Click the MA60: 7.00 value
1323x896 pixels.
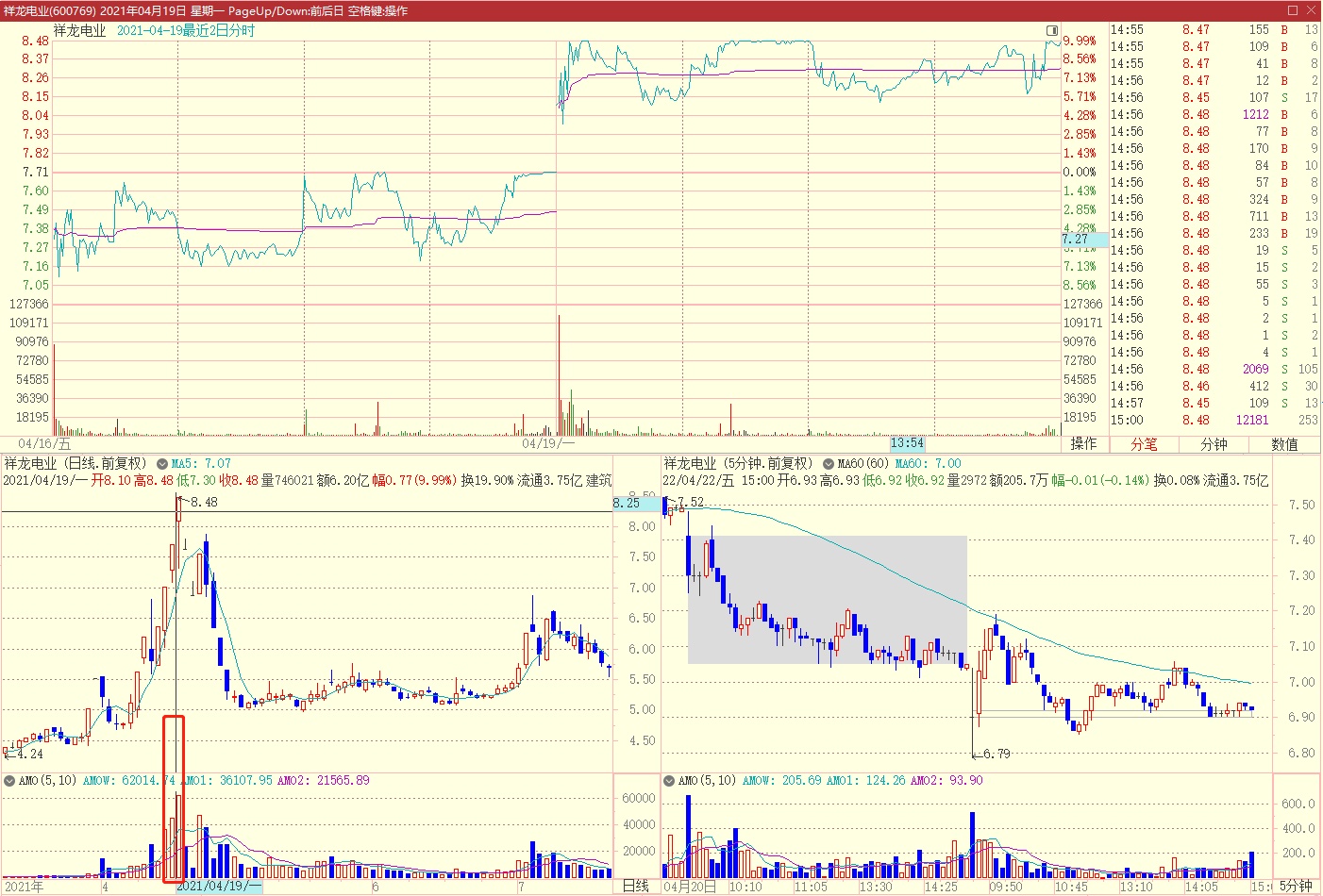point(928,464)
